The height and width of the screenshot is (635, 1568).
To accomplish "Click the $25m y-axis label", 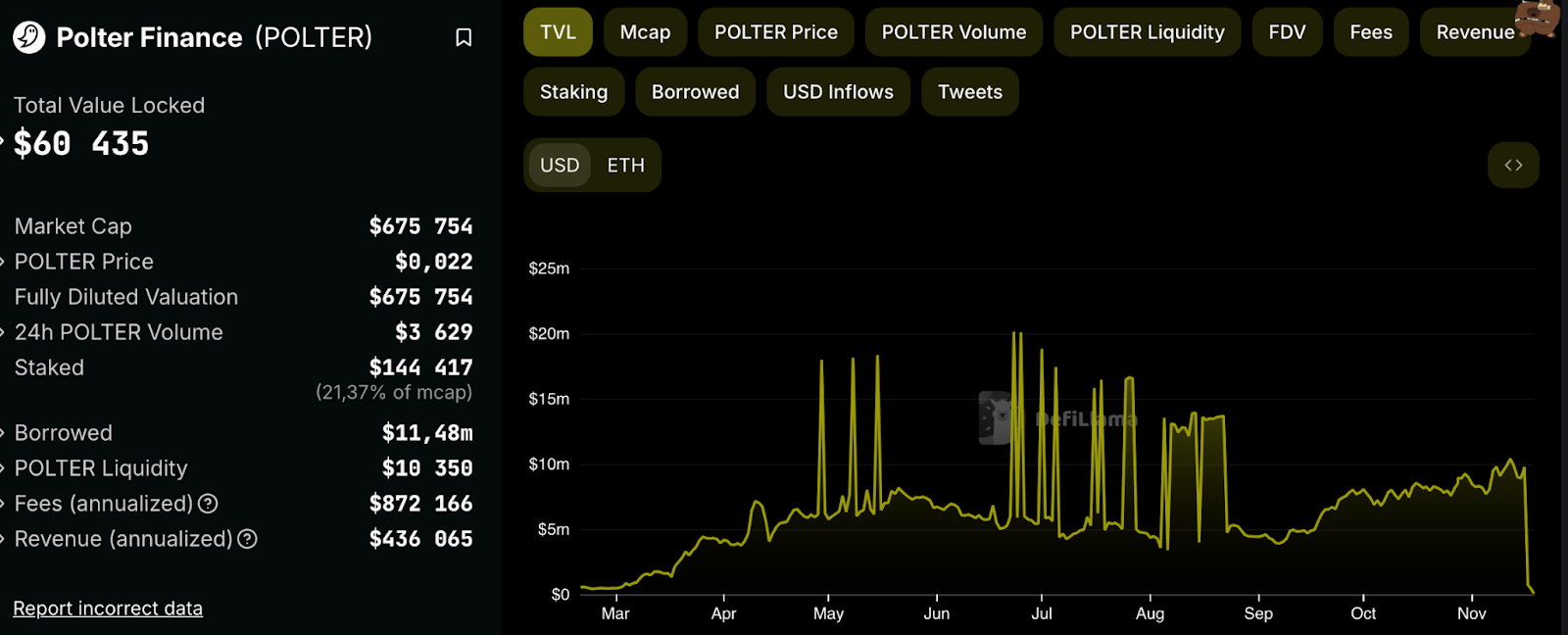I will [x=549, y=269].
